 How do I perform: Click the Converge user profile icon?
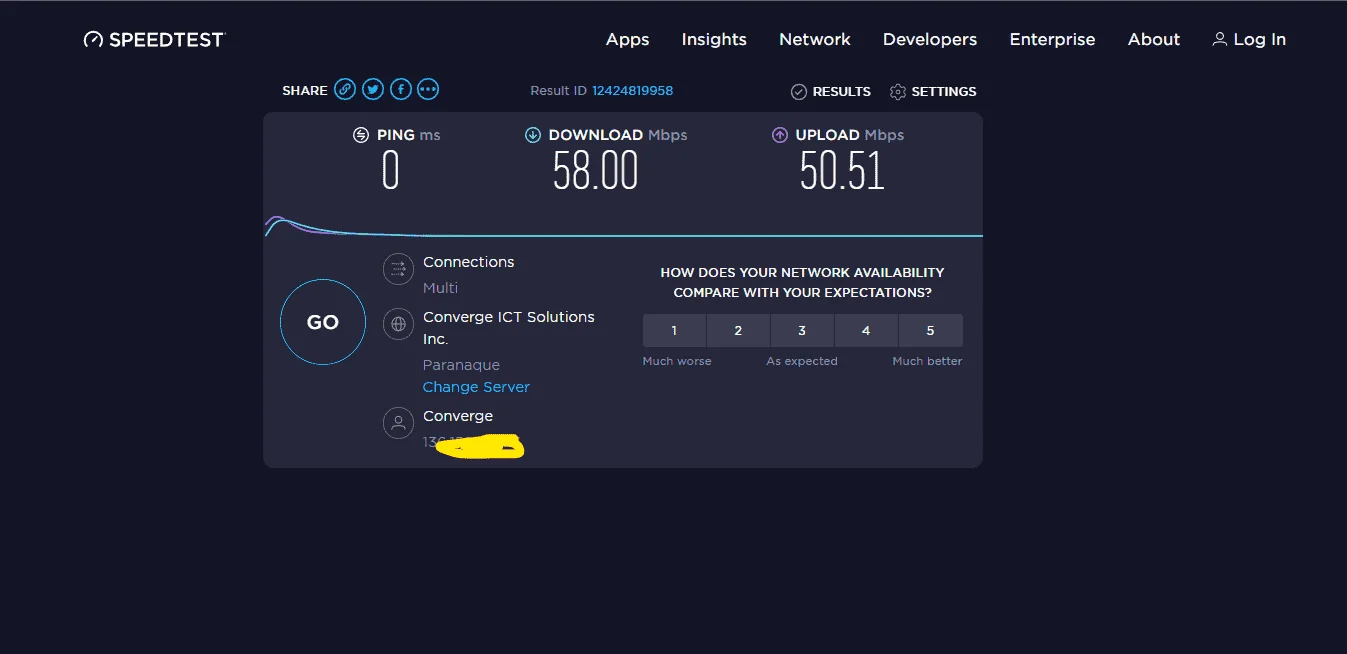pos(398,423)
